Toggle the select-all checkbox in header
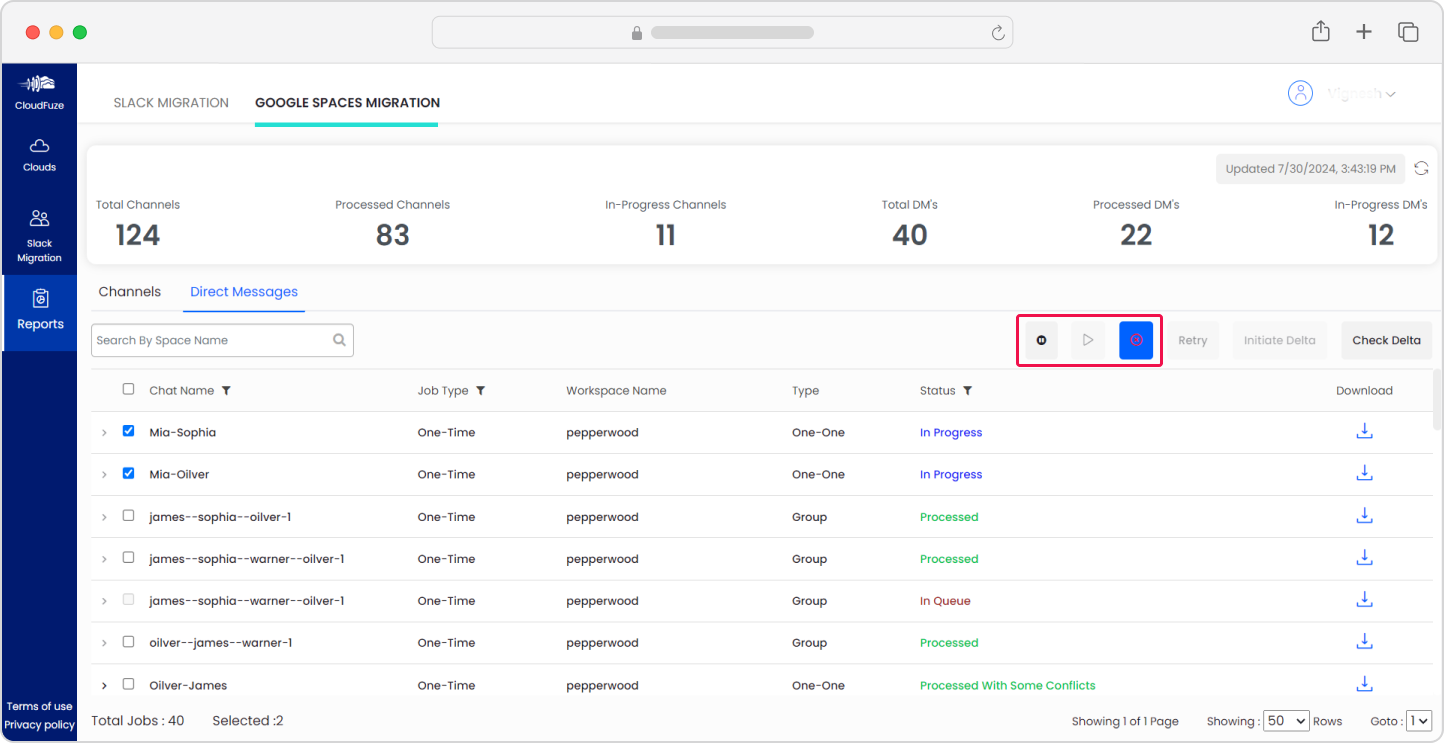Viewport: 1444px width, 743px height. (x=128, y=389)
